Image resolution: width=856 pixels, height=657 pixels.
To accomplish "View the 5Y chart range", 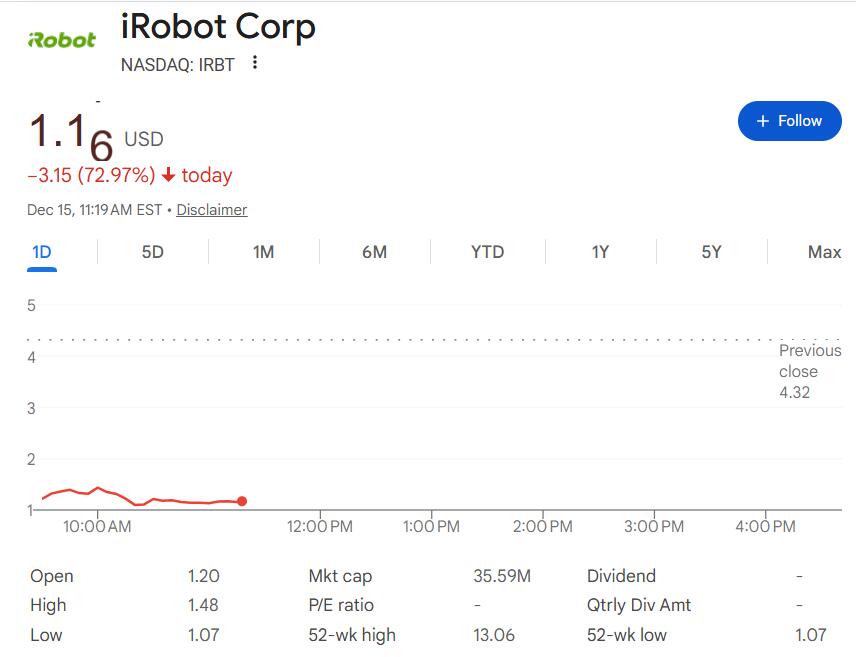I will coord(711,252).
